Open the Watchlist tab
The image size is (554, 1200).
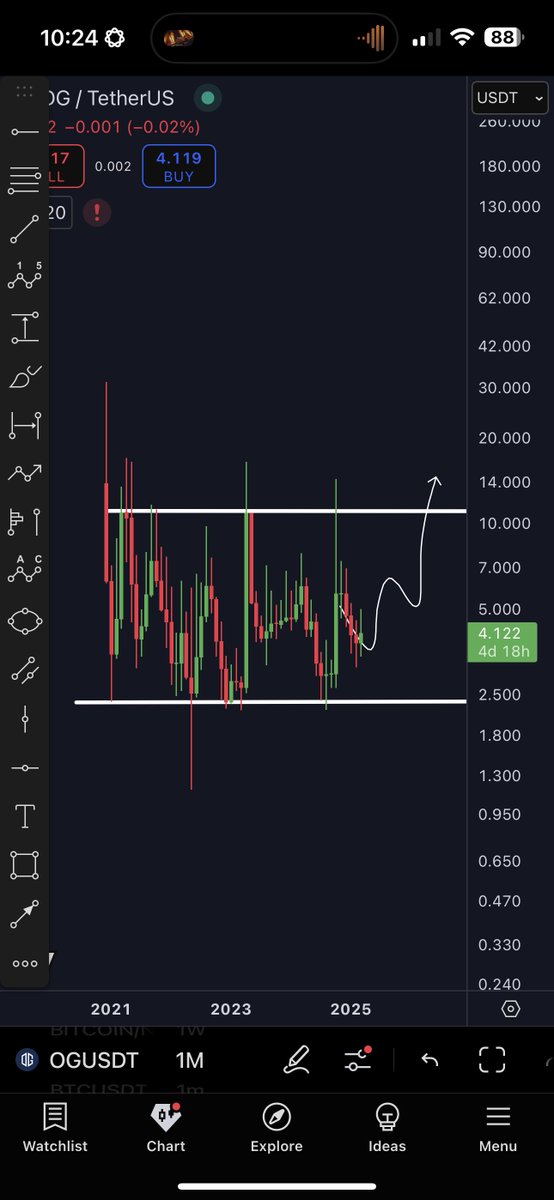click(55, 1128)
